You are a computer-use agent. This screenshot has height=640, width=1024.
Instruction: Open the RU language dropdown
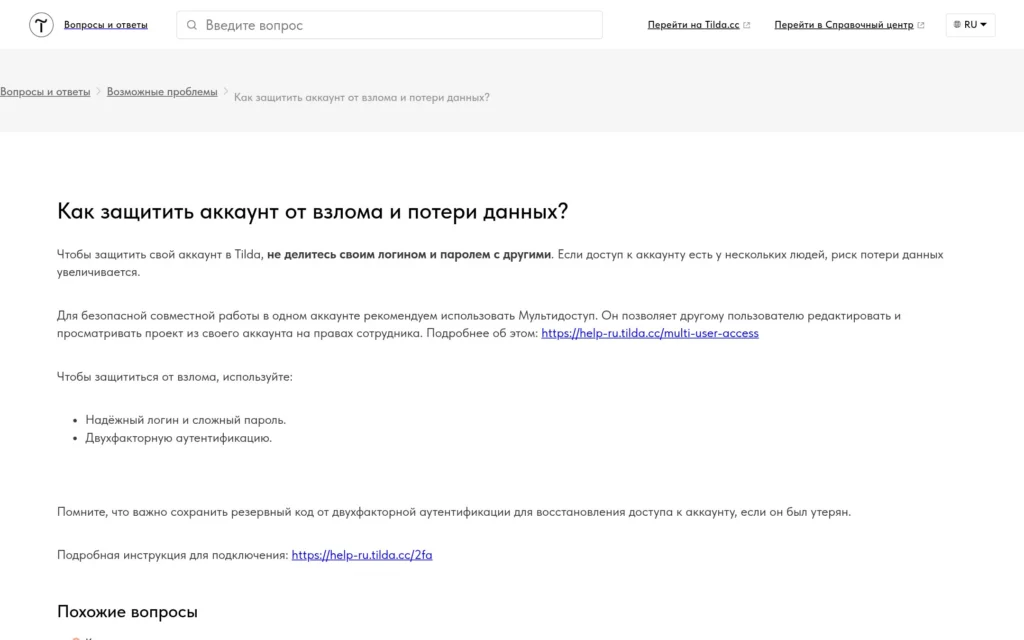click(x=970, y=25)
